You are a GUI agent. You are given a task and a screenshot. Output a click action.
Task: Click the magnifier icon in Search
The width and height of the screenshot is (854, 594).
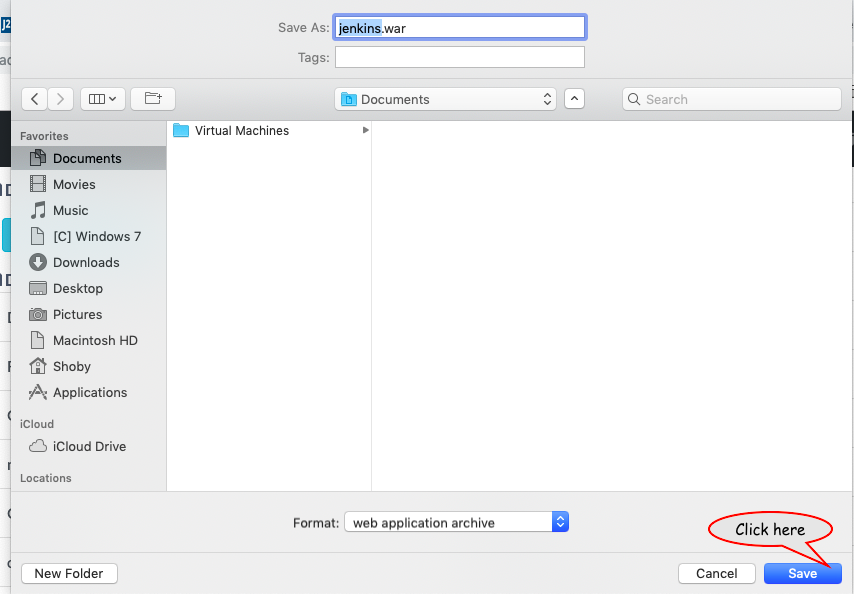click(634, 99)
